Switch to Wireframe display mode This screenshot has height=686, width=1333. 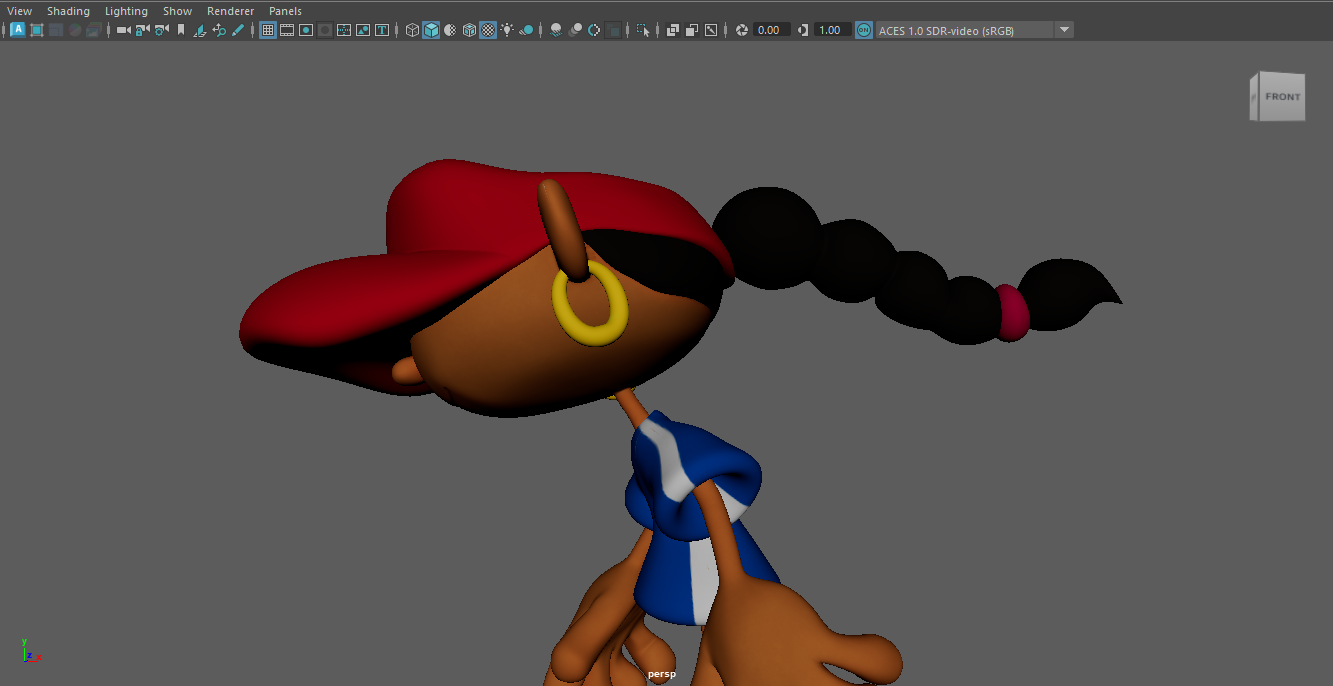click(412, 30)
